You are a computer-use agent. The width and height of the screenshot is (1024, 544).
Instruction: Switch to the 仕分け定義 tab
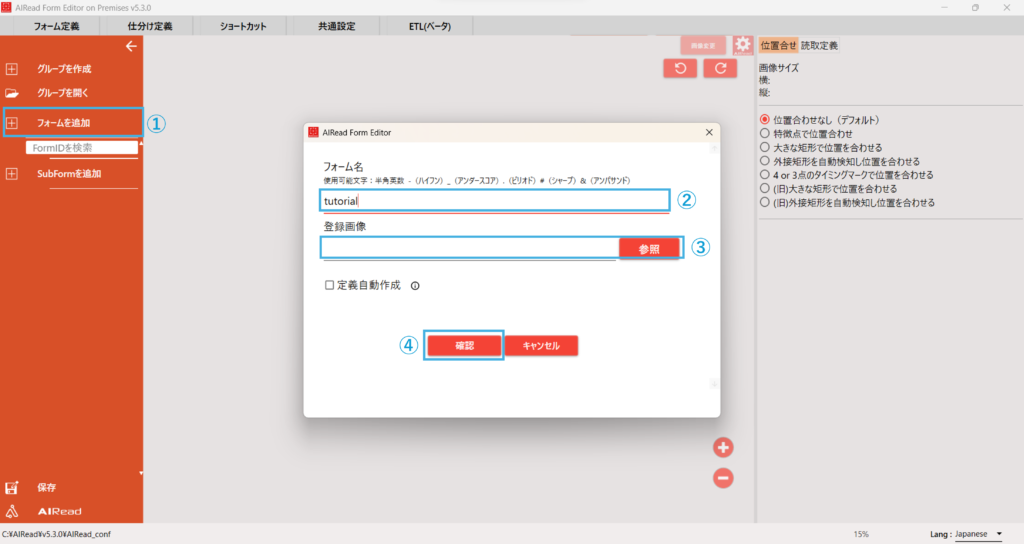click(x=150, y=26)
